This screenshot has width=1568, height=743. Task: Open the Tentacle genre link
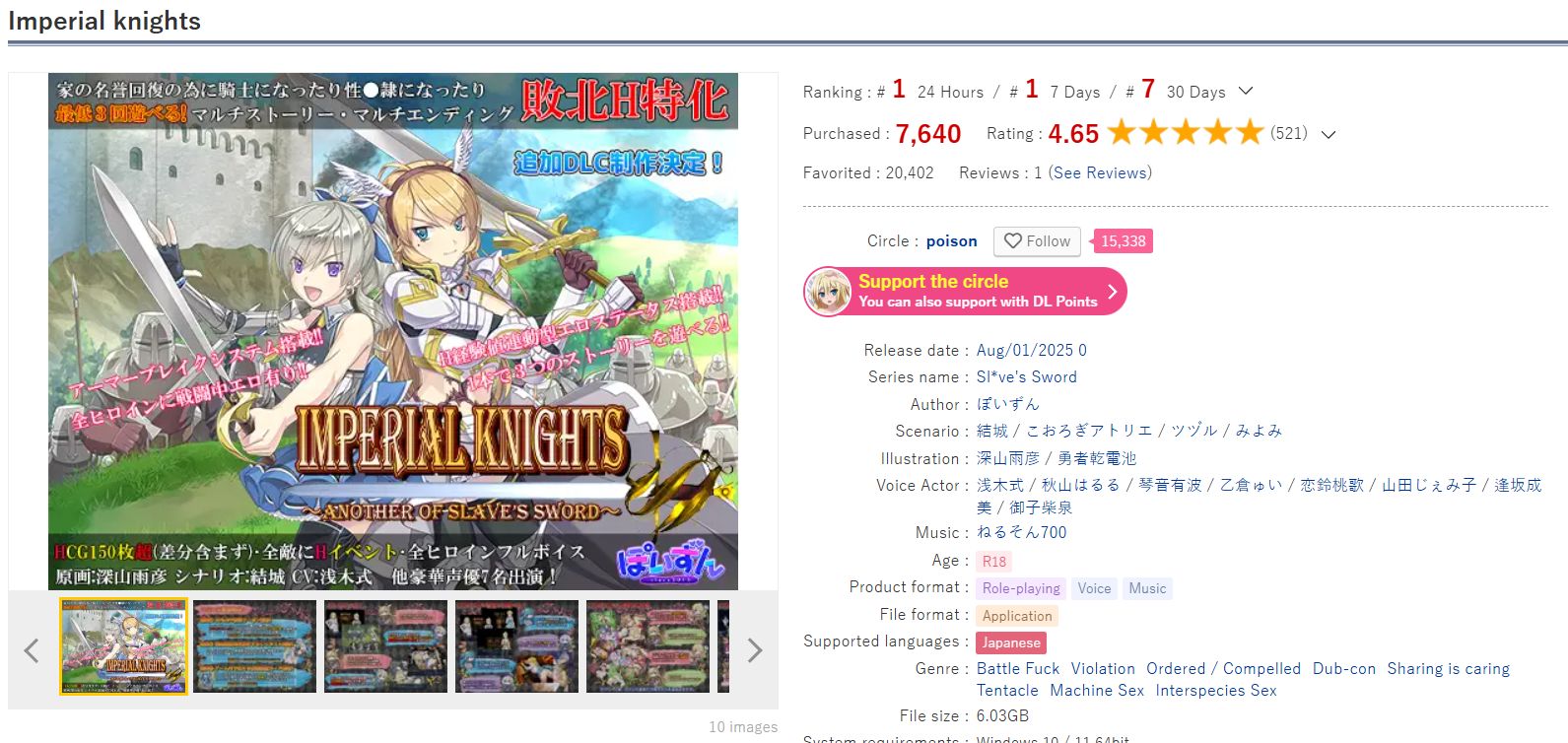click(1007, 691)
